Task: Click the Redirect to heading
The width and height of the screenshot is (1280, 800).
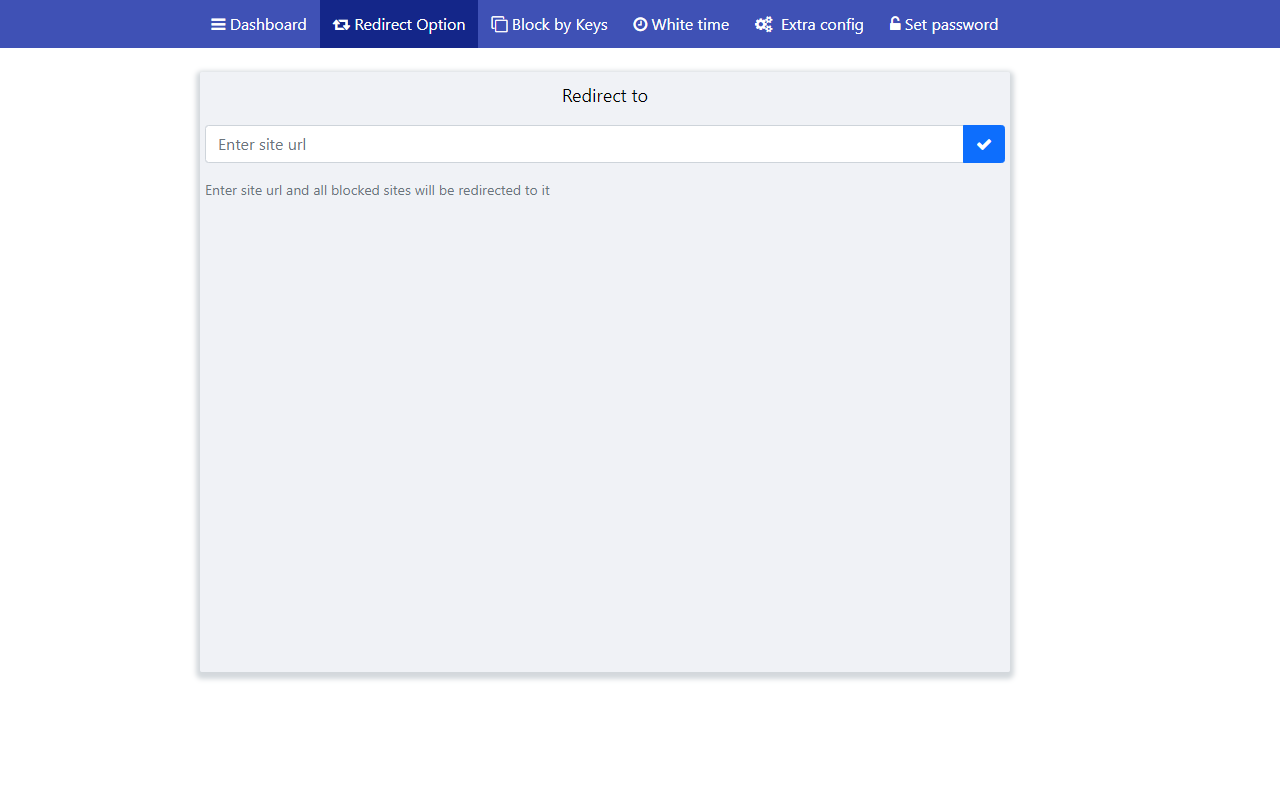Action: click(x=605, y=96)
